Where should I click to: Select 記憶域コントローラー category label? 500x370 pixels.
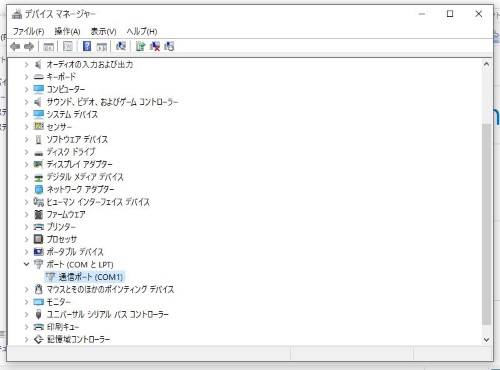click(x=78, y=339)
